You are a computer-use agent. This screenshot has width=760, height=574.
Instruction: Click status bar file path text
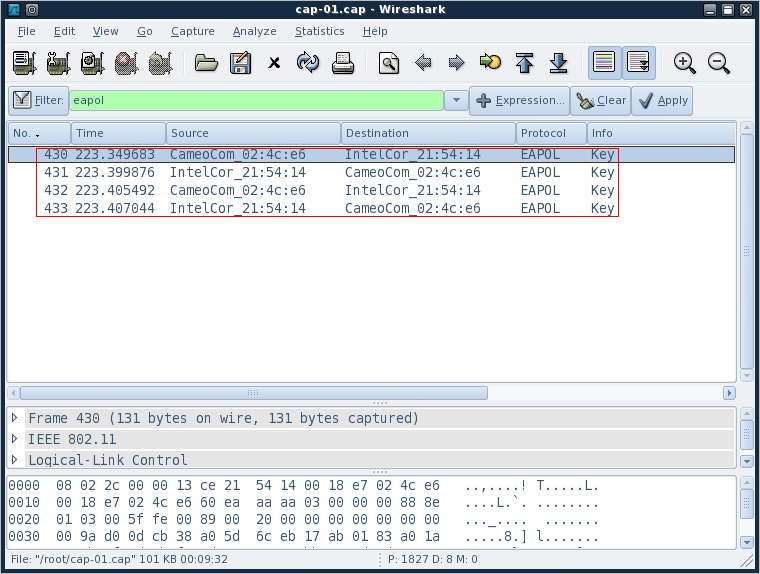point(119,559)
